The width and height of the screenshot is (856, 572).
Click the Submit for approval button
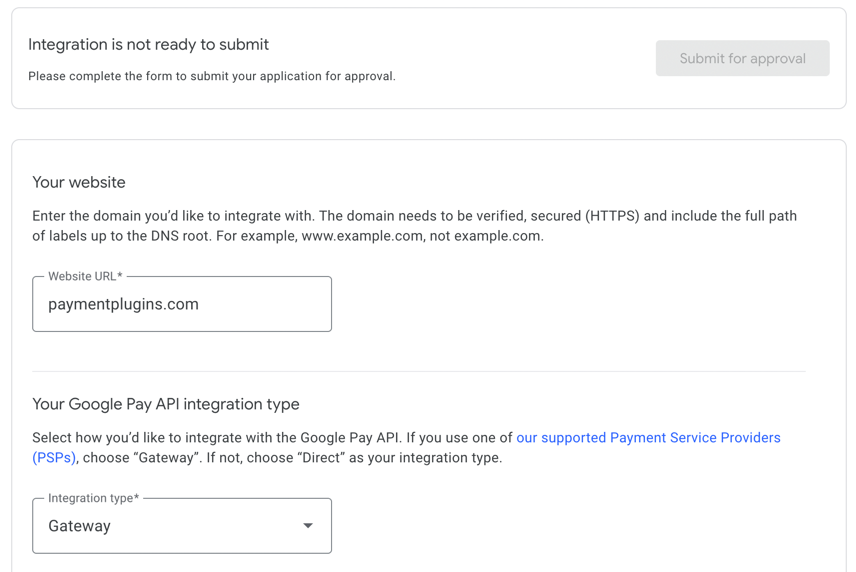coord(742,58)
